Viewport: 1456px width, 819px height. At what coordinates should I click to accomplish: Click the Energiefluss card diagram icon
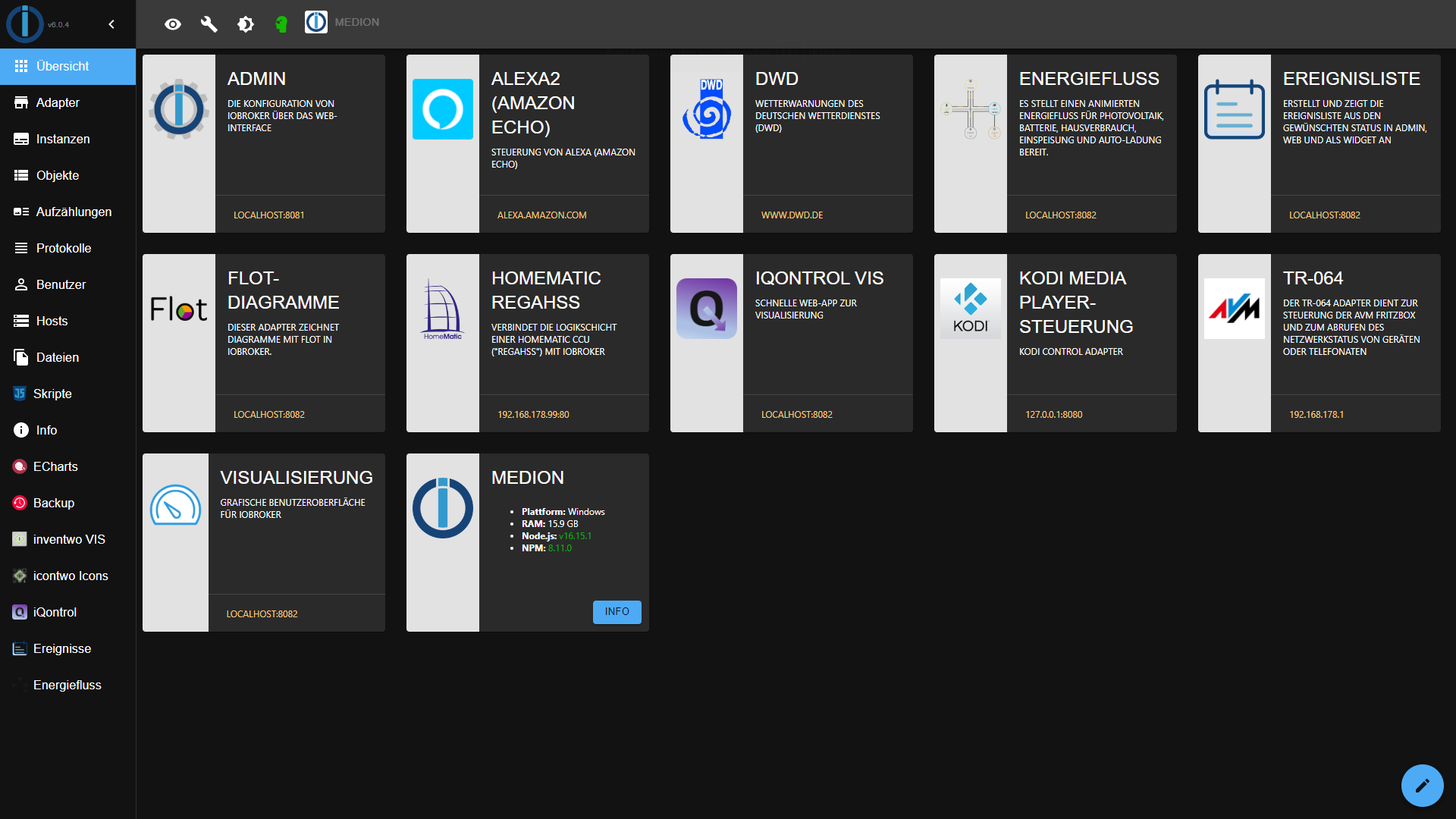pyautogui.click(x=971, y=109)
